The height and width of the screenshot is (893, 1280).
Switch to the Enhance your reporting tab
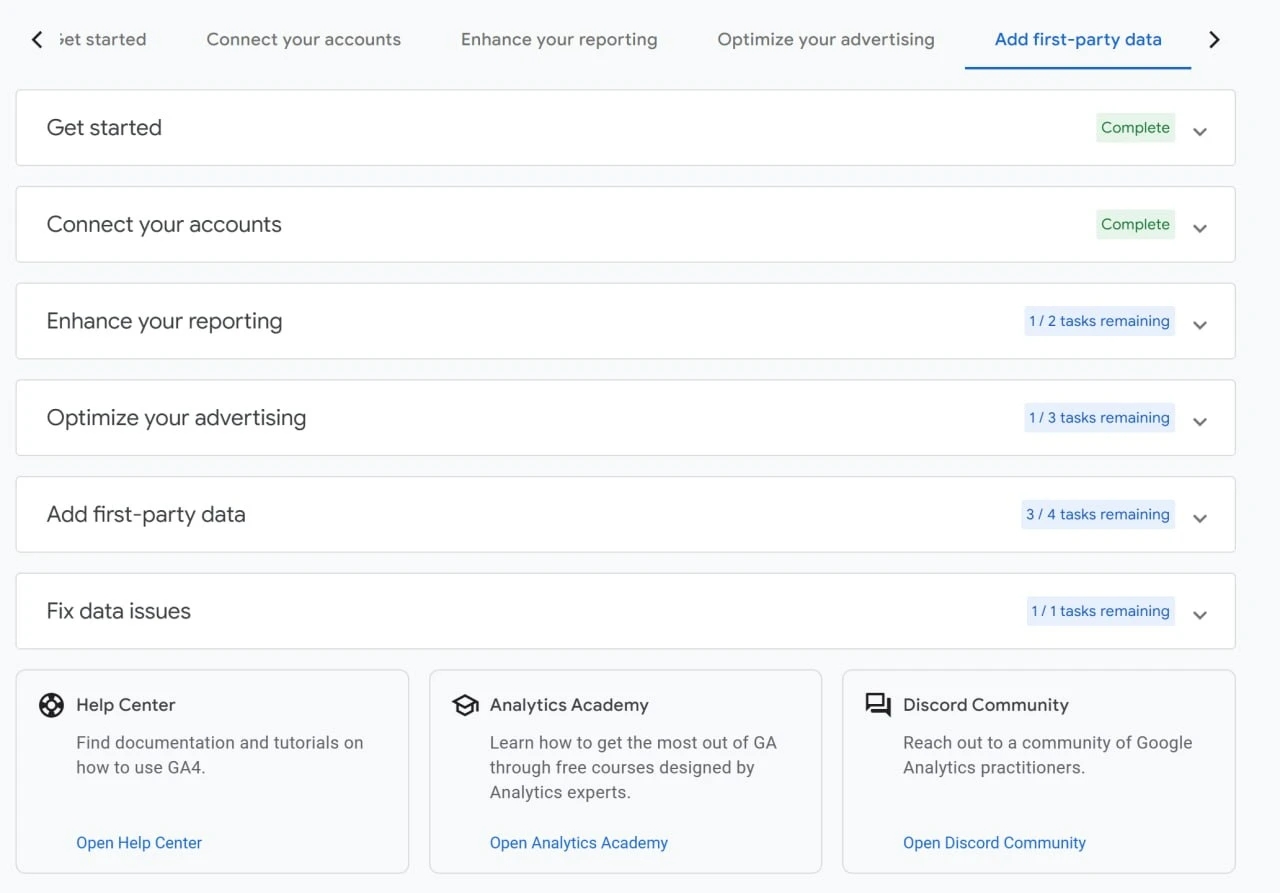(x=558, y=39)
